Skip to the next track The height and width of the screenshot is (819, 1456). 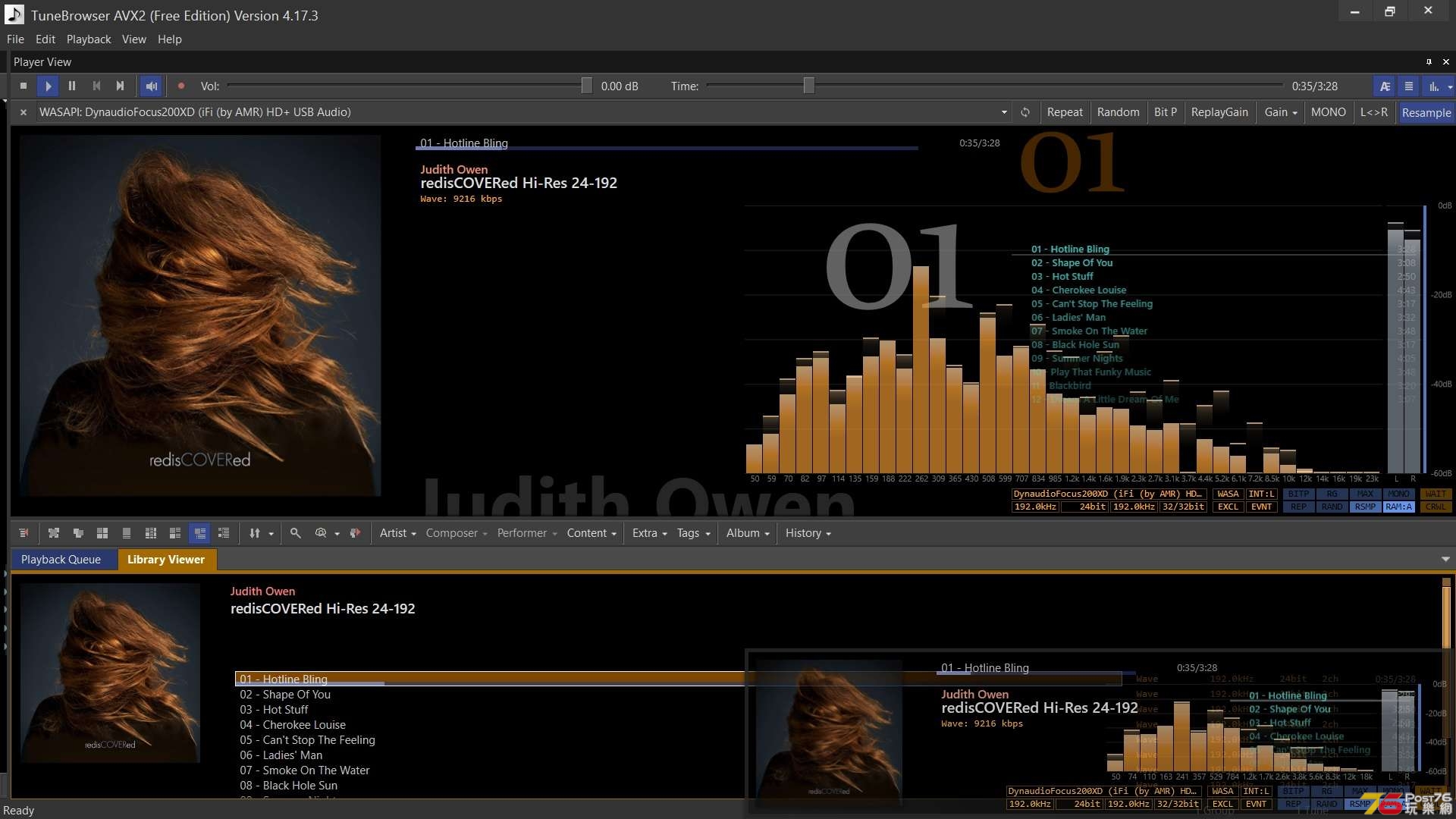tap(120, 86)
